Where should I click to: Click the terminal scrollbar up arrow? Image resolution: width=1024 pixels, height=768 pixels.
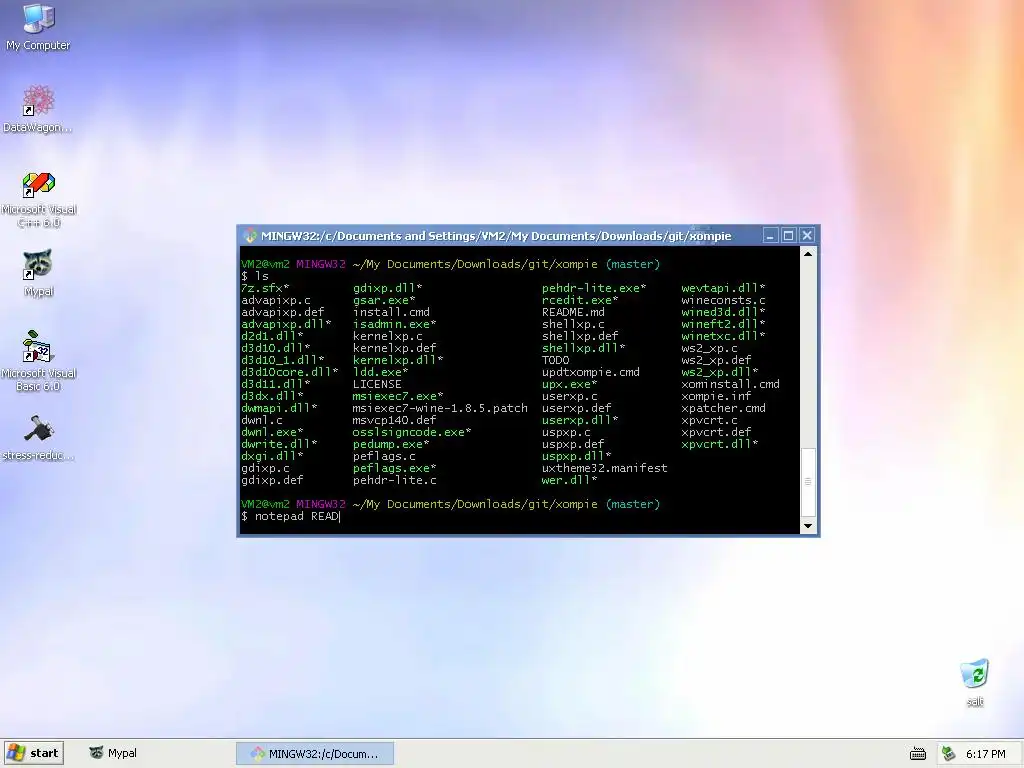click(x=808, y=254)
